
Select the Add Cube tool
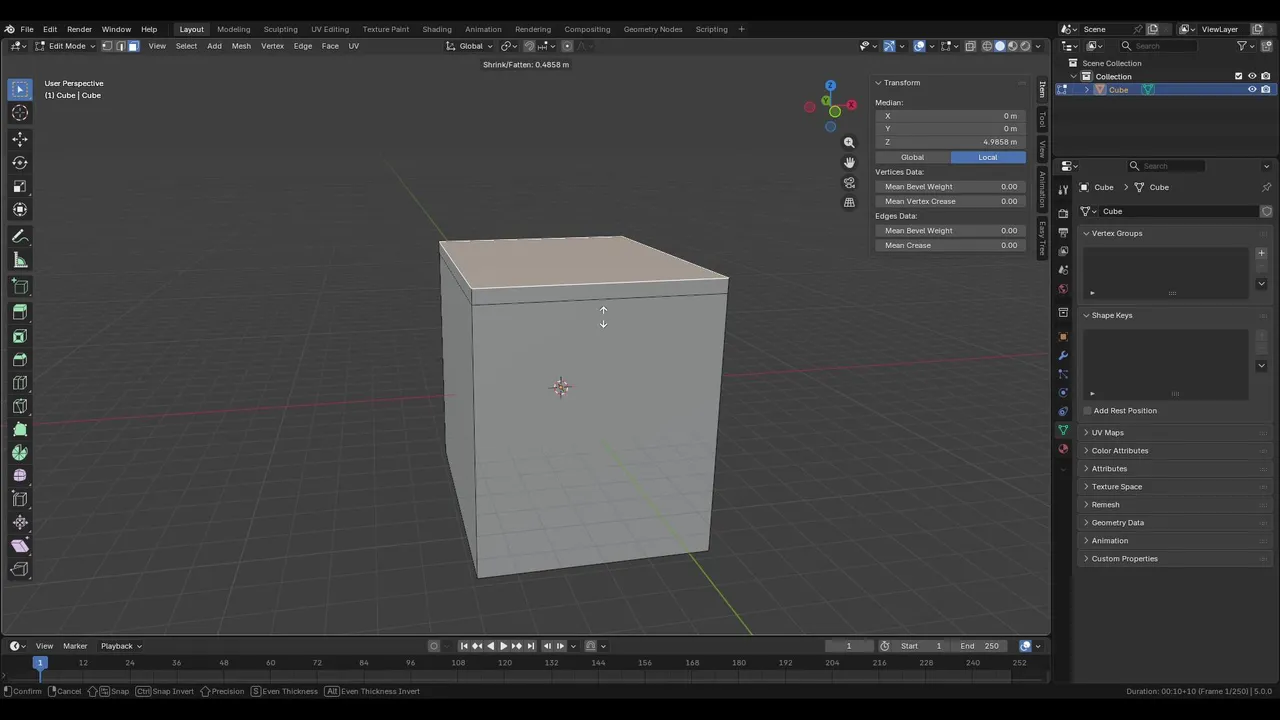coord(20,286)
